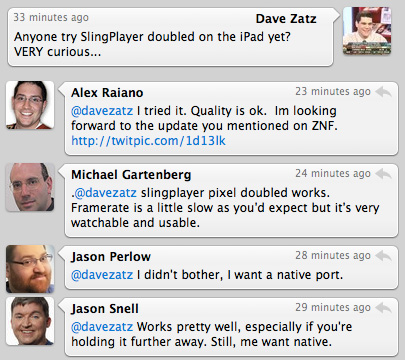Follow @davezatz mention in Alex Raiano's tweet
The image size is (405, 360).
click(x=102, y=111)
